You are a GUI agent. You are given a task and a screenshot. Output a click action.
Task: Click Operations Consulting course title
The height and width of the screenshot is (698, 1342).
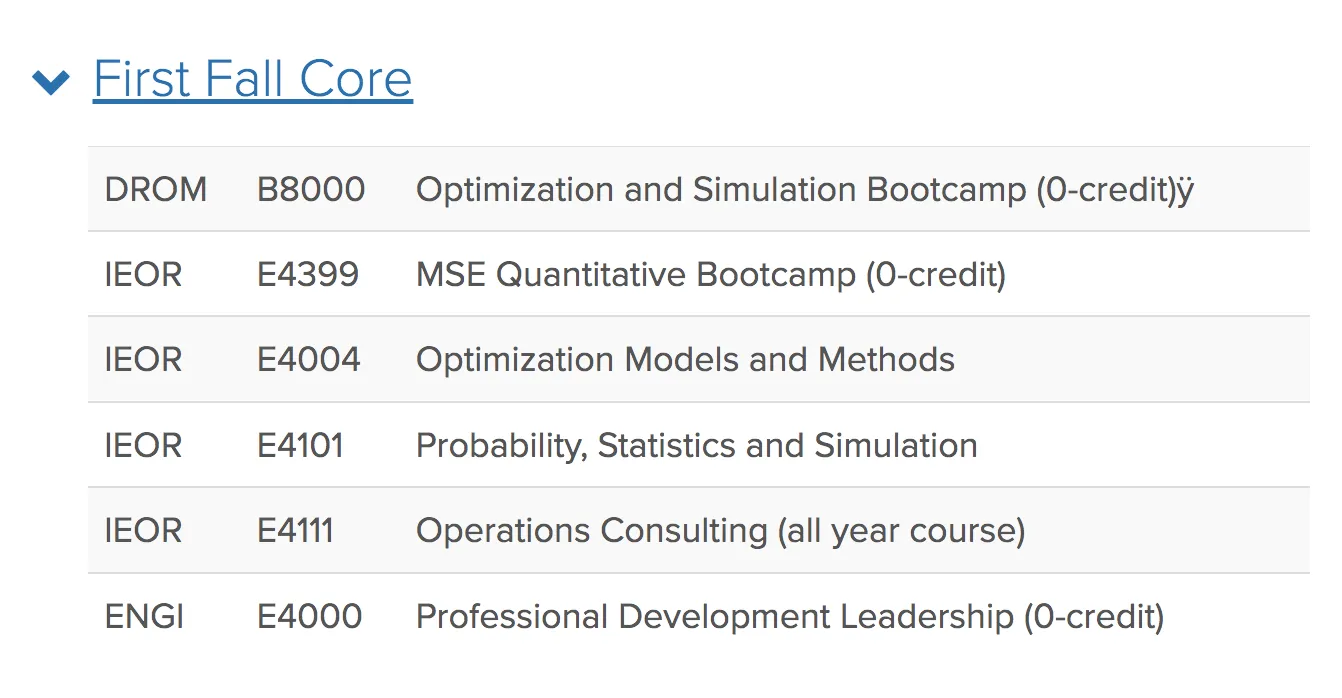point(720,530)
